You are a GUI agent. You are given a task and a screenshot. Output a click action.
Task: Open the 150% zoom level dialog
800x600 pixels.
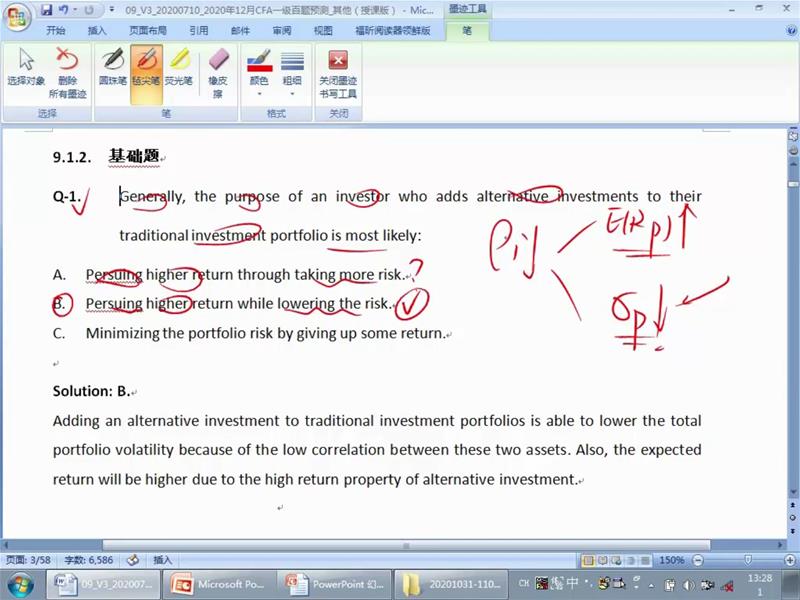click(671, 560)
